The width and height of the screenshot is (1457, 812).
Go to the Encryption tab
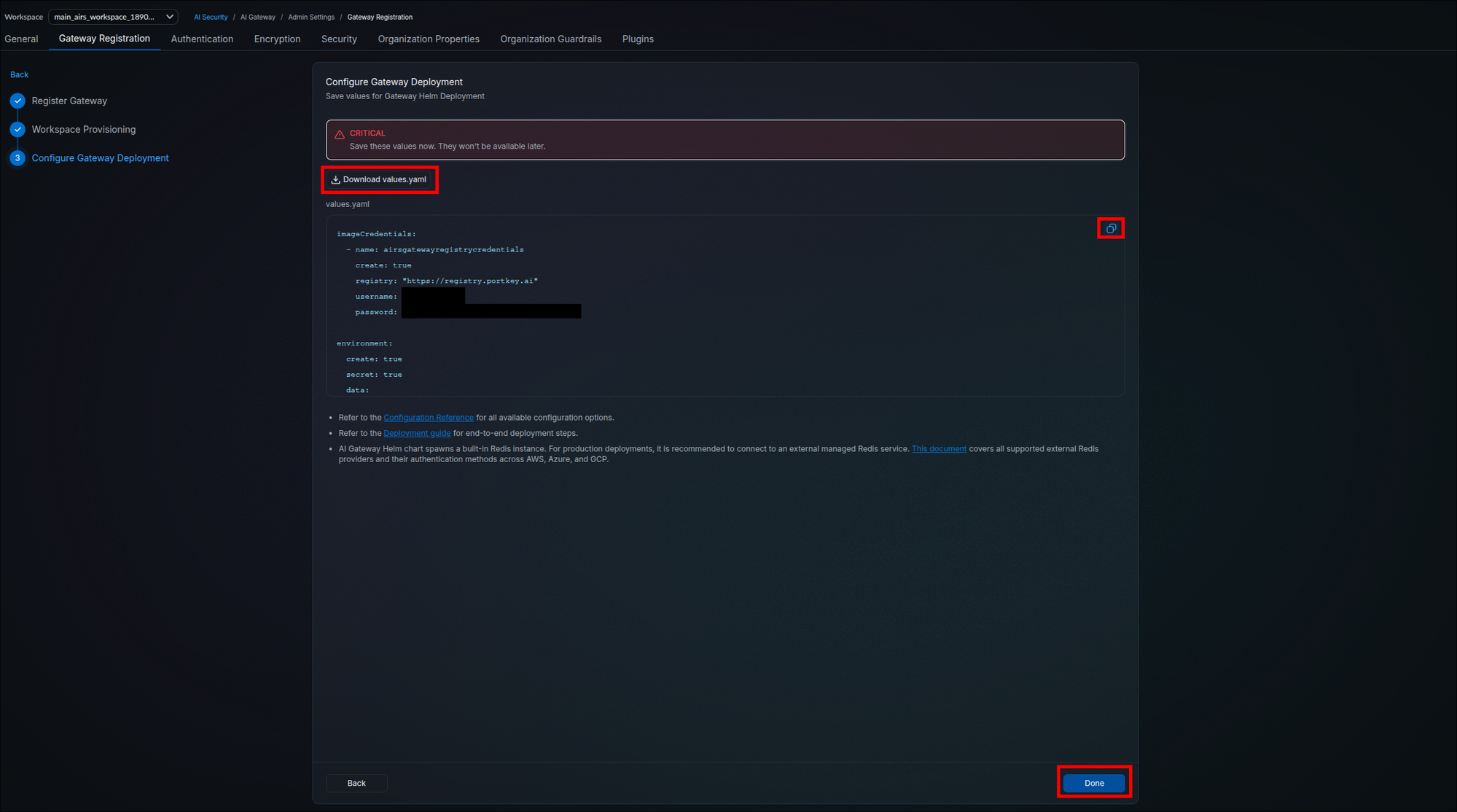pyautogui.click(x=277, y=39)
